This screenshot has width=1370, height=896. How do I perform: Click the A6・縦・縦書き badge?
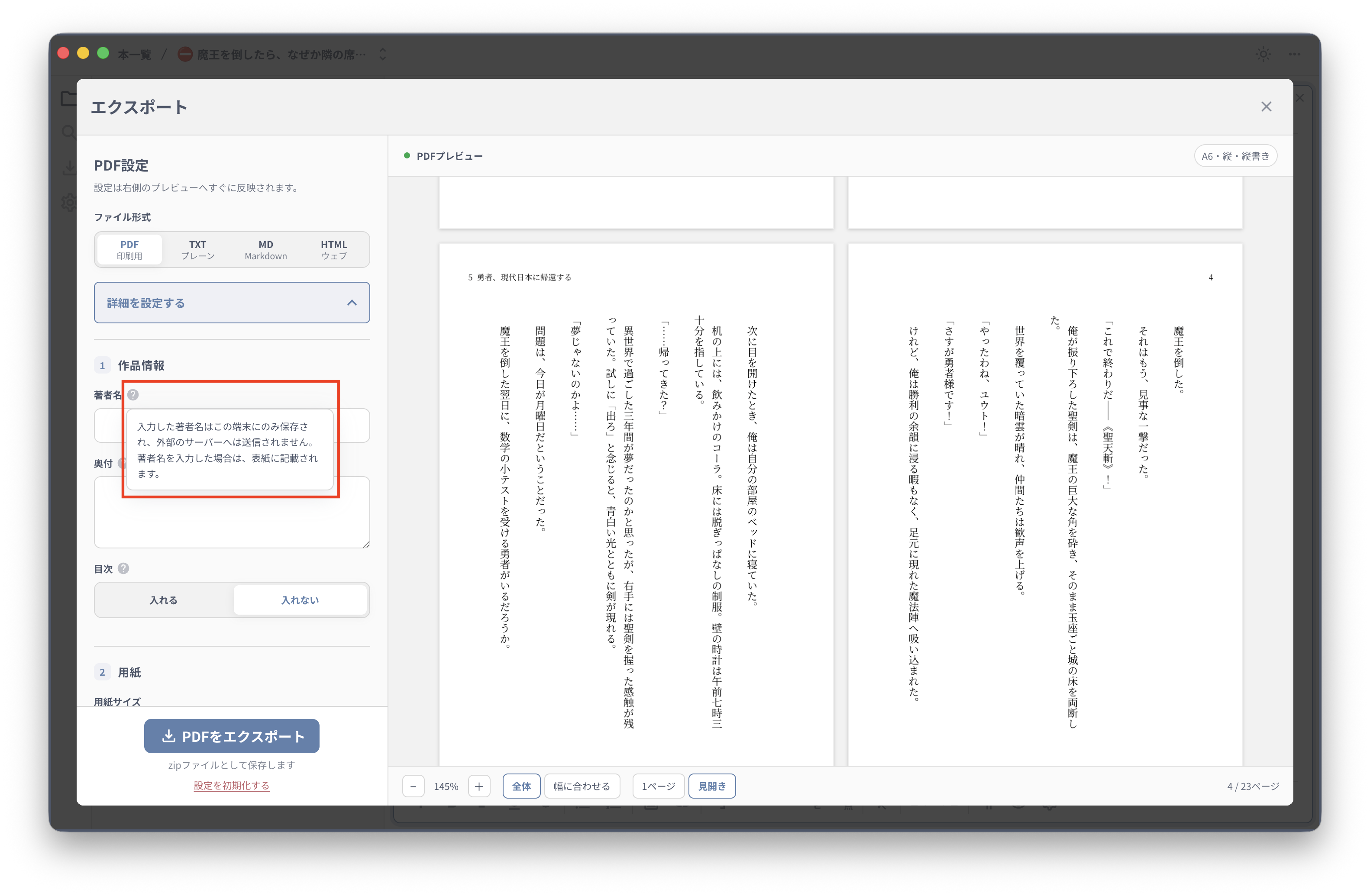pos(1235,156)
